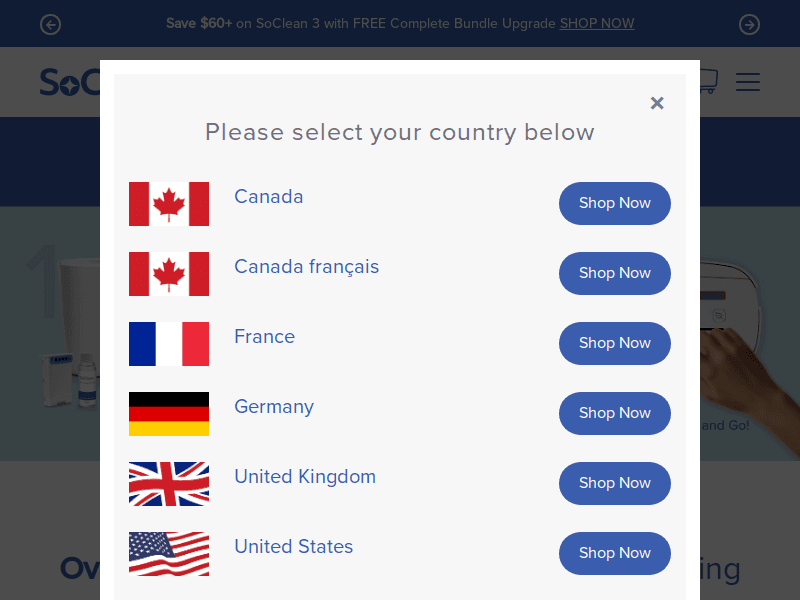The width and height of the screenshot is (800, 600).
Task: Click the SoClean logo in header
Action: click(x=70, y=82)
